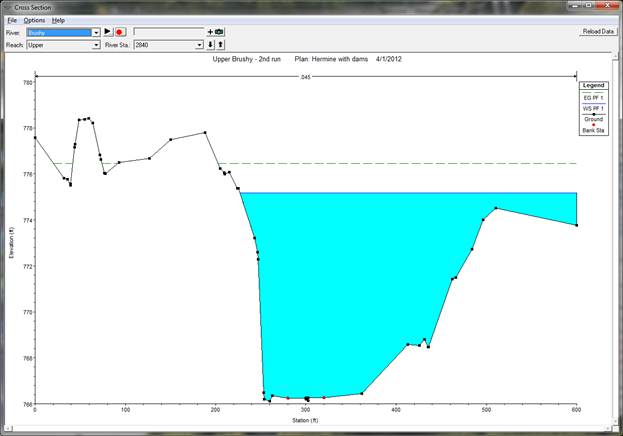Screen dimensions: 623x436
Task: Click the red record circle button
Action: point(119,32)
